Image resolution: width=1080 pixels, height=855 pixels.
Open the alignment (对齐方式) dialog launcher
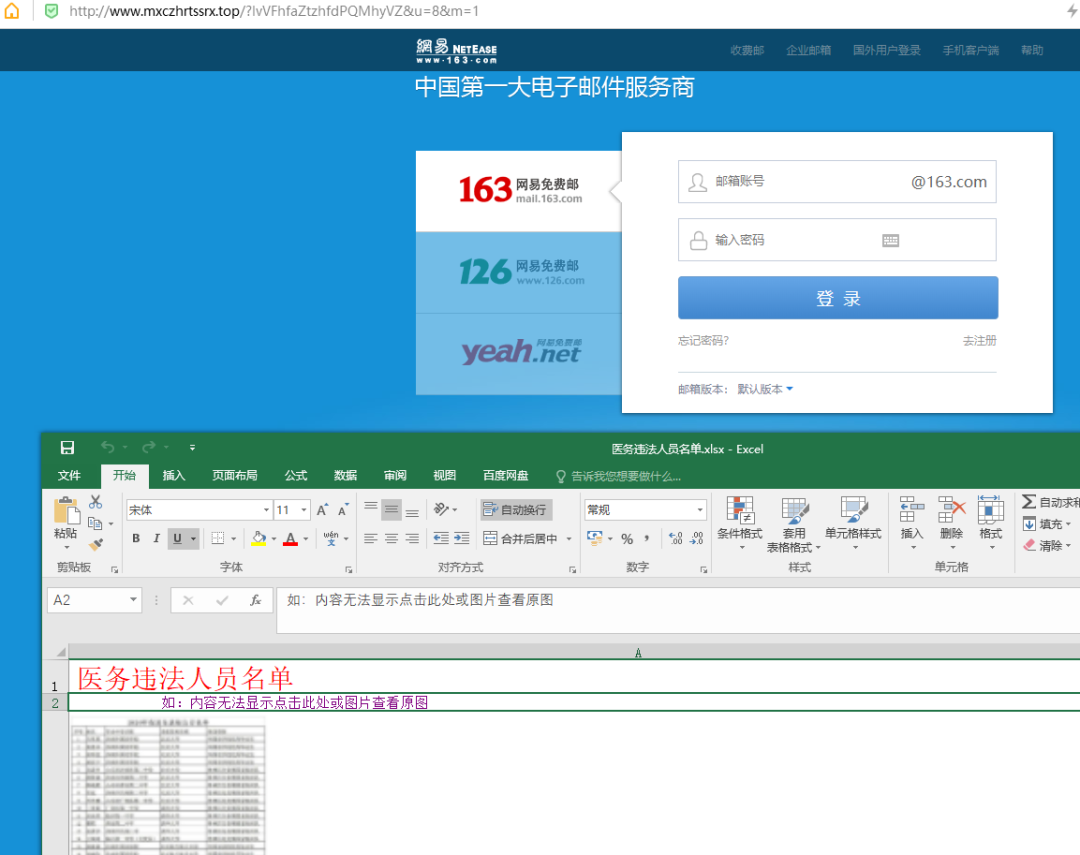pyautogui.click(x=572, y=570)
